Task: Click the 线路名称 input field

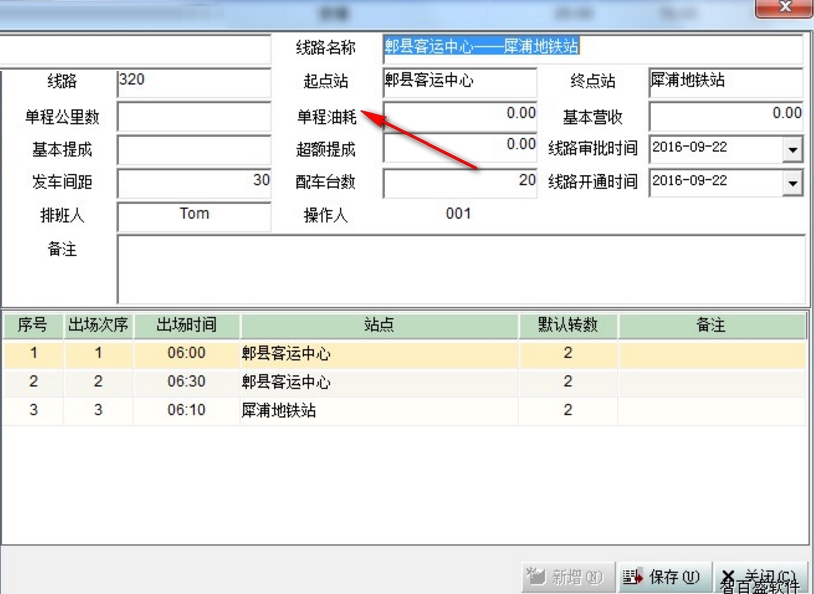Action: [x=593, y=48]
